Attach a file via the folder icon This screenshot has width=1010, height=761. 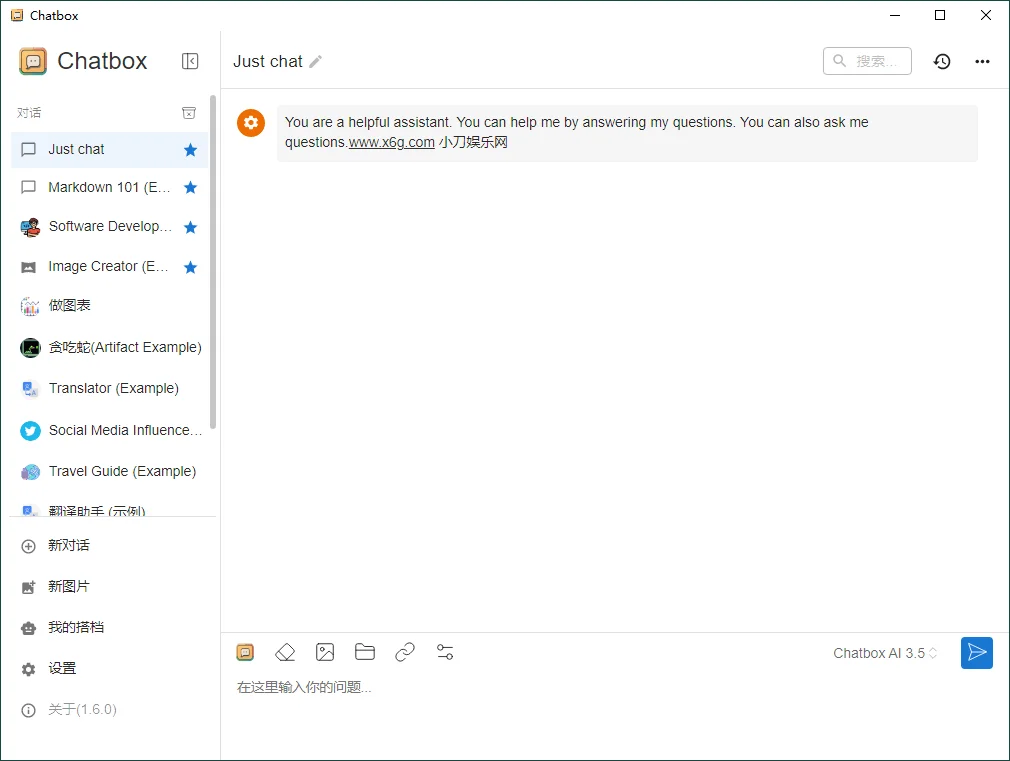(365, 652)
